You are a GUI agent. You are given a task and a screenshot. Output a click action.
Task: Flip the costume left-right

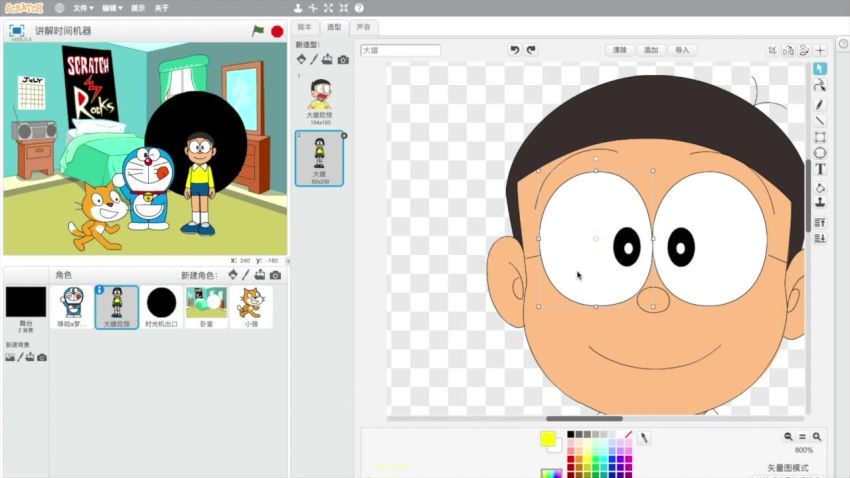click(x=788, y=50)
